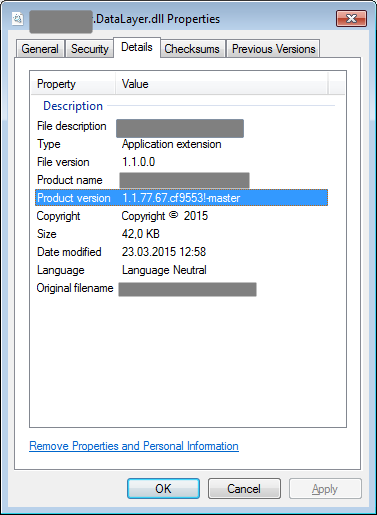The height and width of the screenshot is (515, 377).
Task: Select the File version row label
Action: (63, 162)
